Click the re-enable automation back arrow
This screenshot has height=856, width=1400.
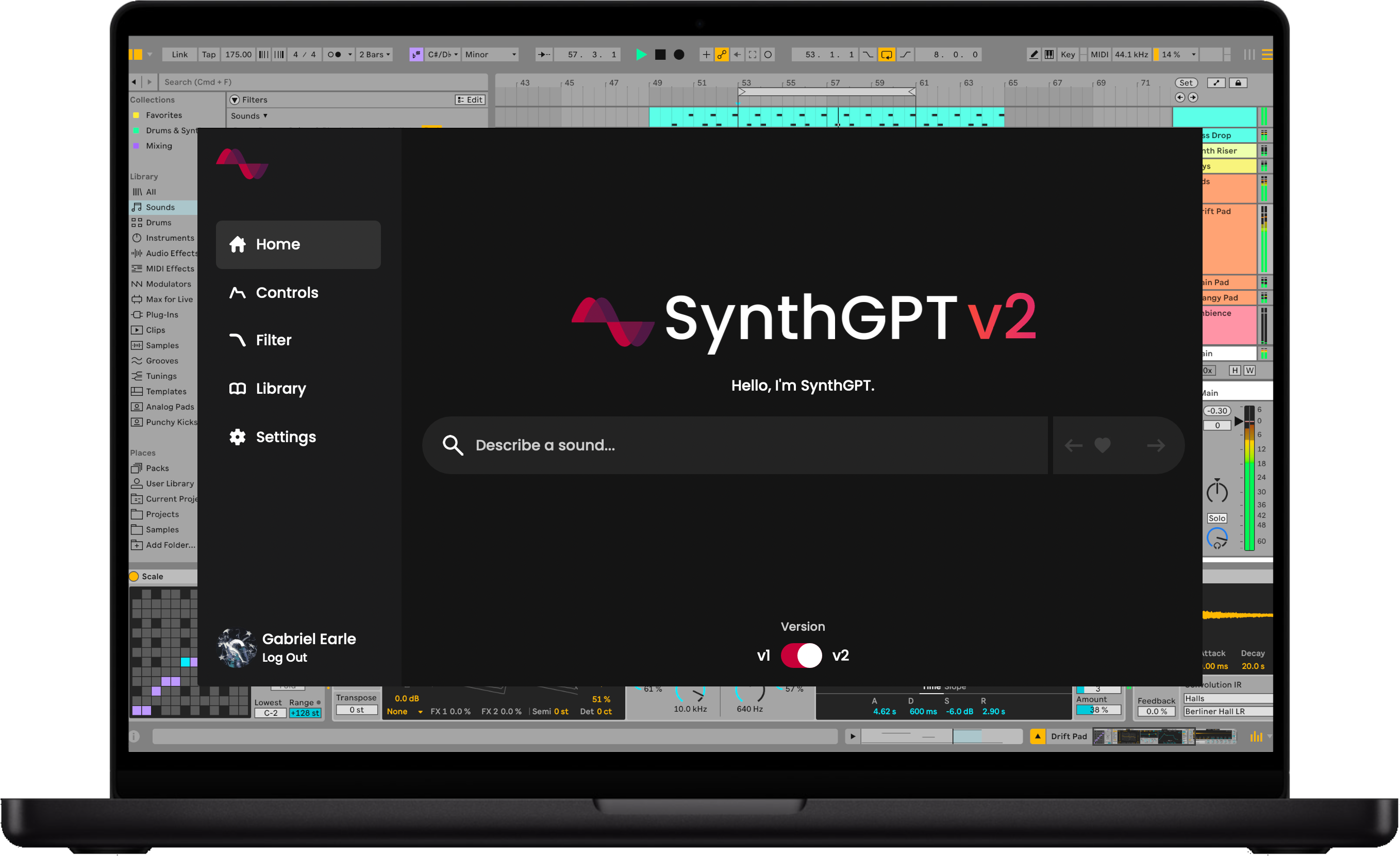point(737,55)
